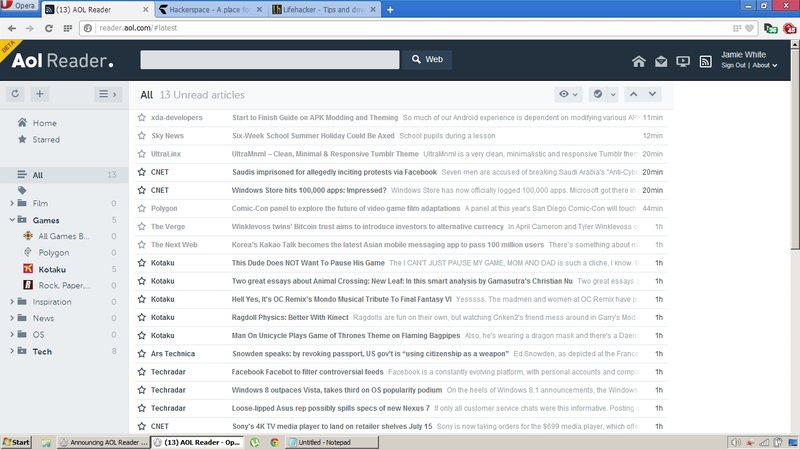800x450 pixels.
Task: Switch to the Lifehacker tab
Action: pyautogui.click(x=324, y=9)
